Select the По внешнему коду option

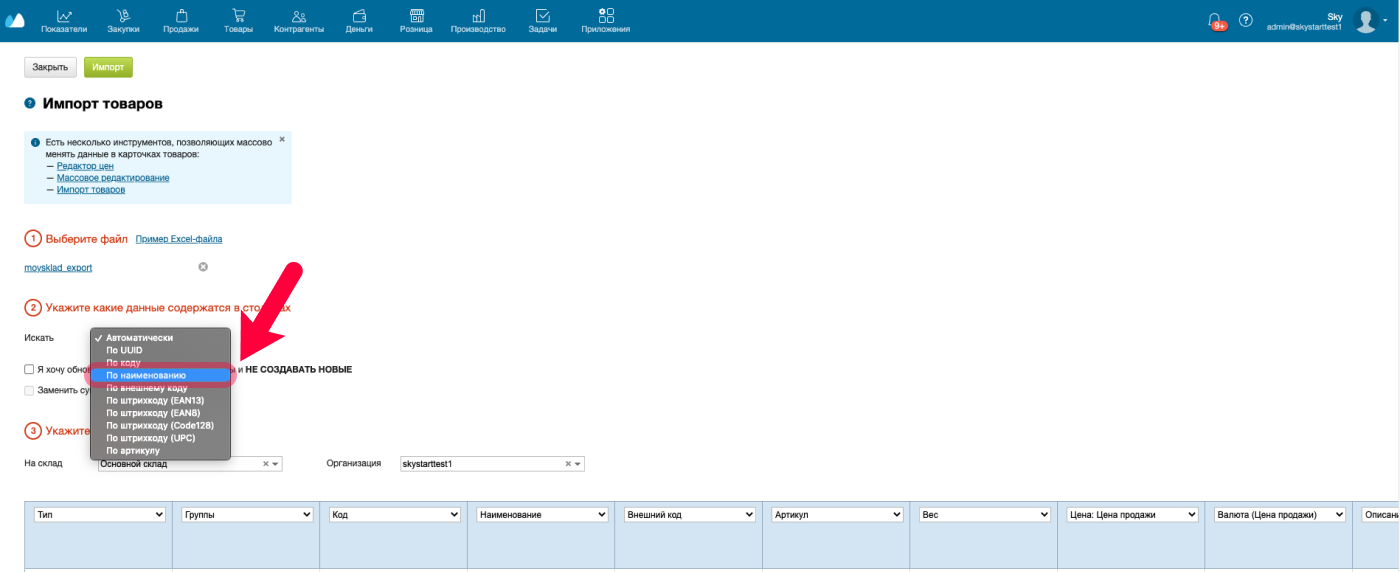[x=161, y=388]
